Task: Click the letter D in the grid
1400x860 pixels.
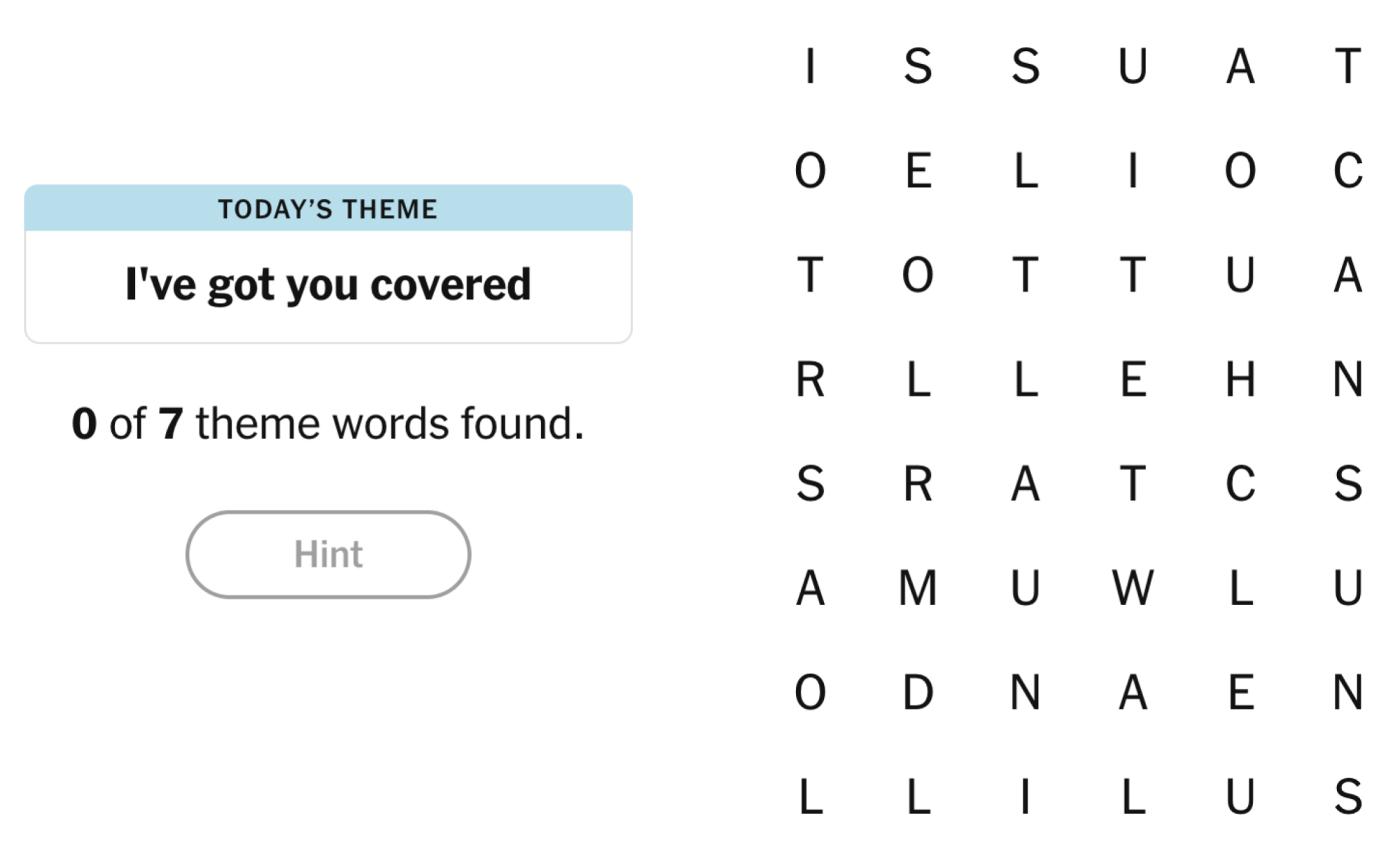Action: (x=918, y=693)
